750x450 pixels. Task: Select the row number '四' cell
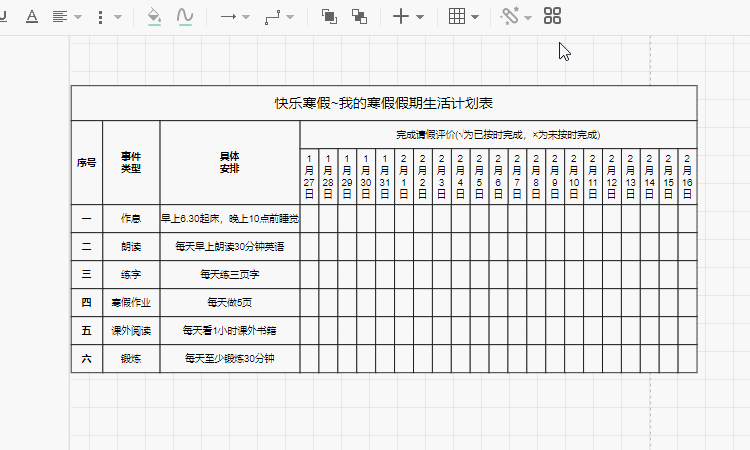pyautogui.click(x=87, y=303)
